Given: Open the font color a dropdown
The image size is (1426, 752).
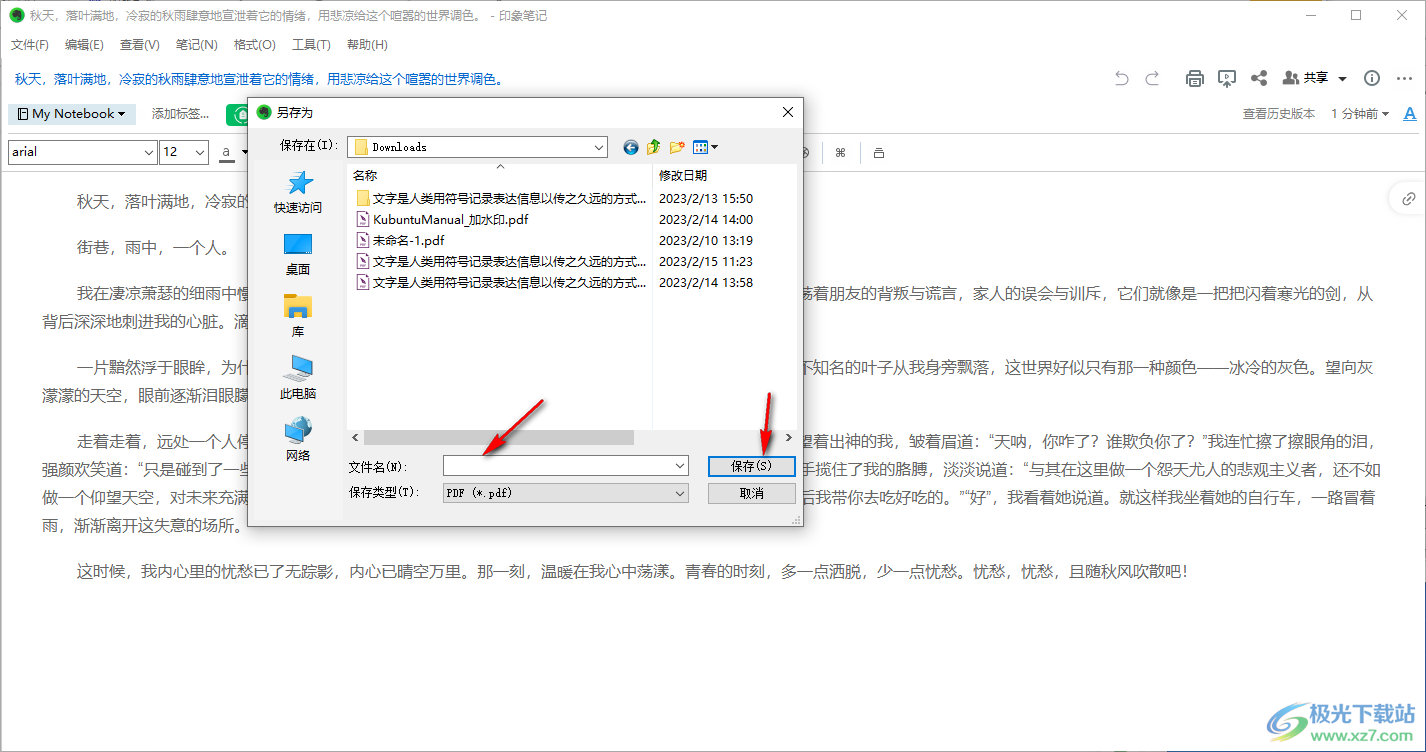Looking at the screenshot, I should point(234,152).
